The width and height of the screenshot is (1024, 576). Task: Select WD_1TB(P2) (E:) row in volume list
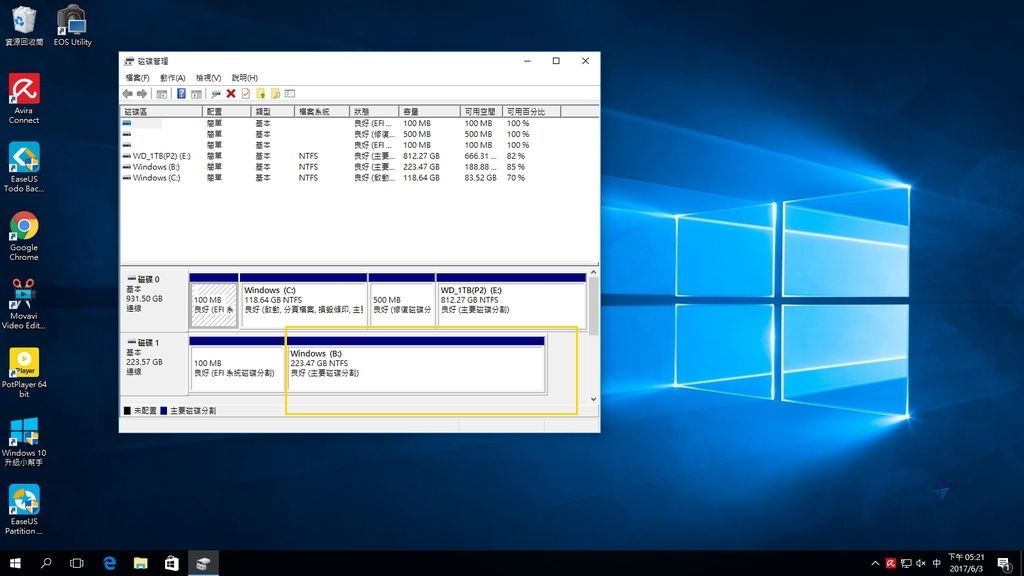[x=160, y=156]
